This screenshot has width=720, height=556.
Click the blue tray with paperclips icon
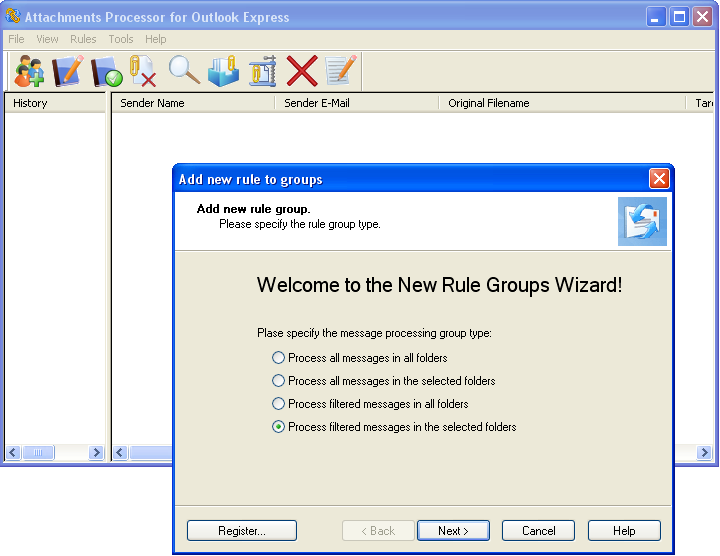click(223, 71)
